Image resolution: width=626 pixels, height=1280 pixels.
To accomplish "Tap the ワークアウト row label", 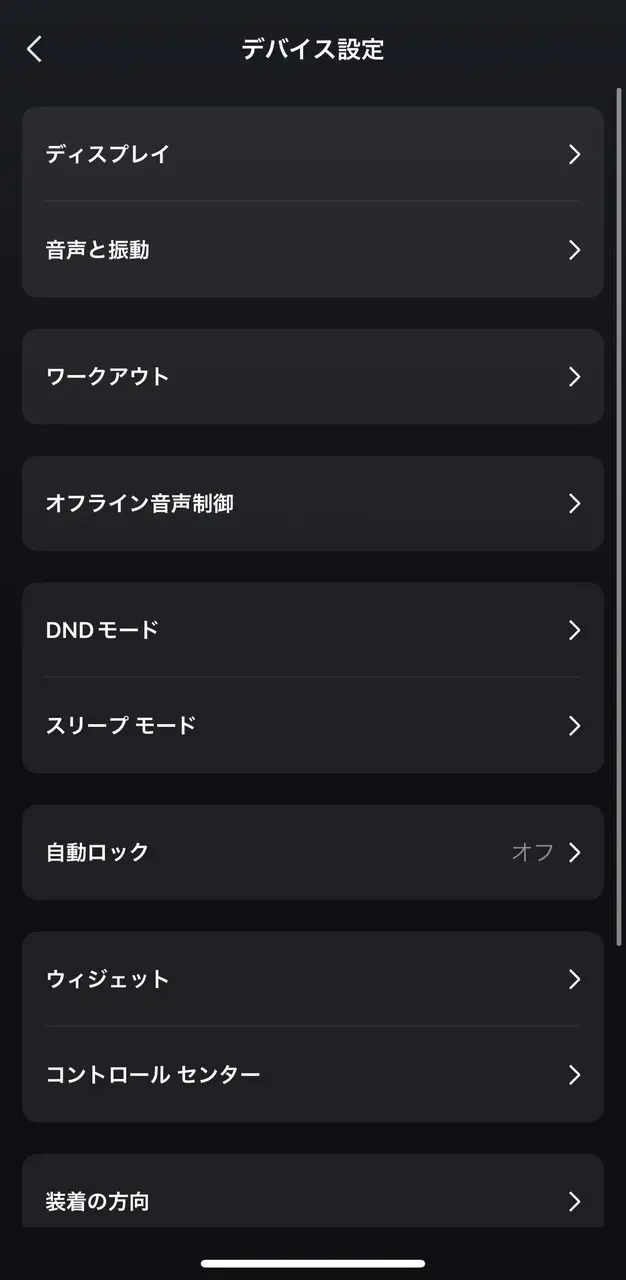I will [x=108, y=377].
